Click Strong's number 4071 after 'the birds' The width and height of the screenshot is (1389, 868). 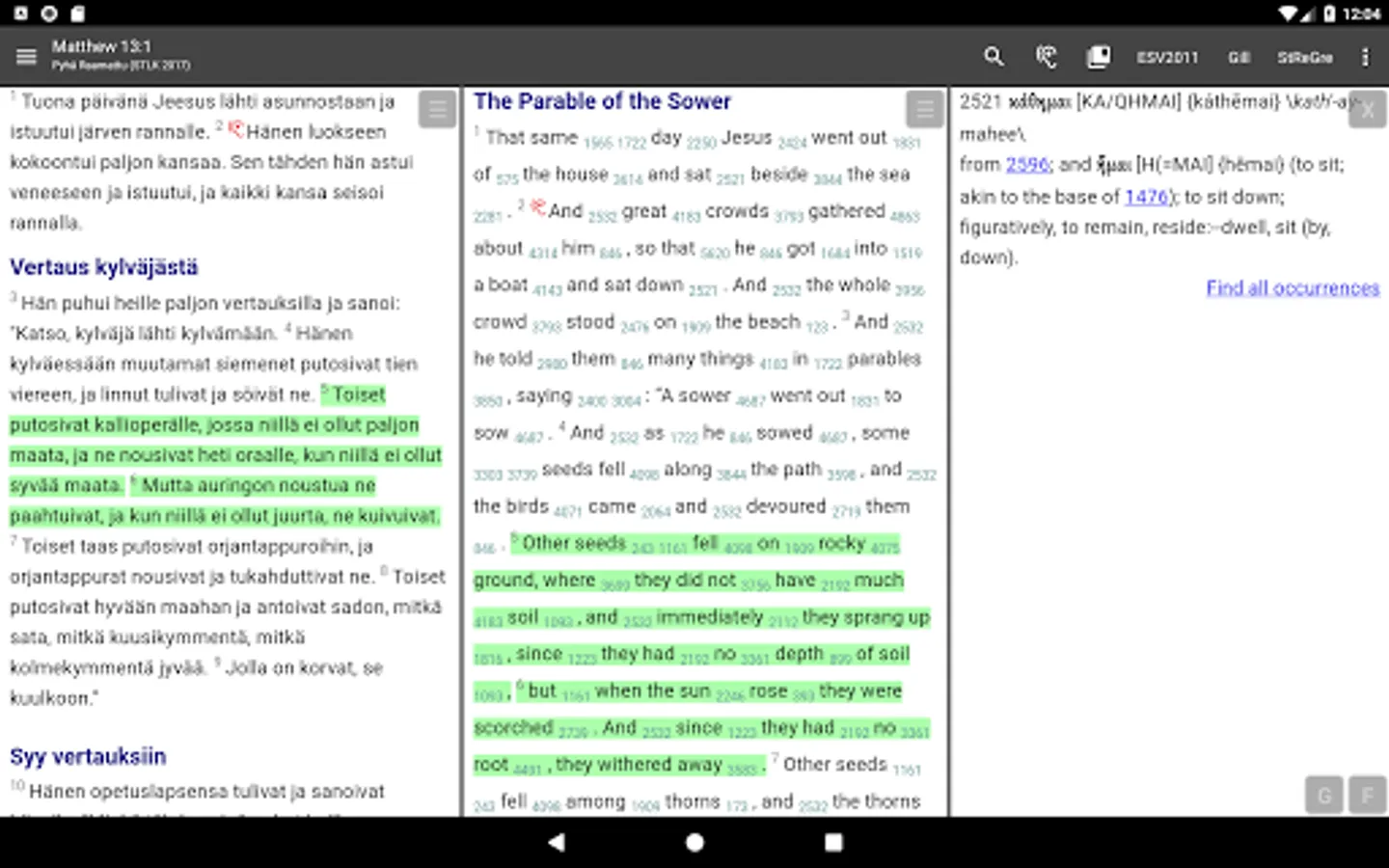click(567, 512)
